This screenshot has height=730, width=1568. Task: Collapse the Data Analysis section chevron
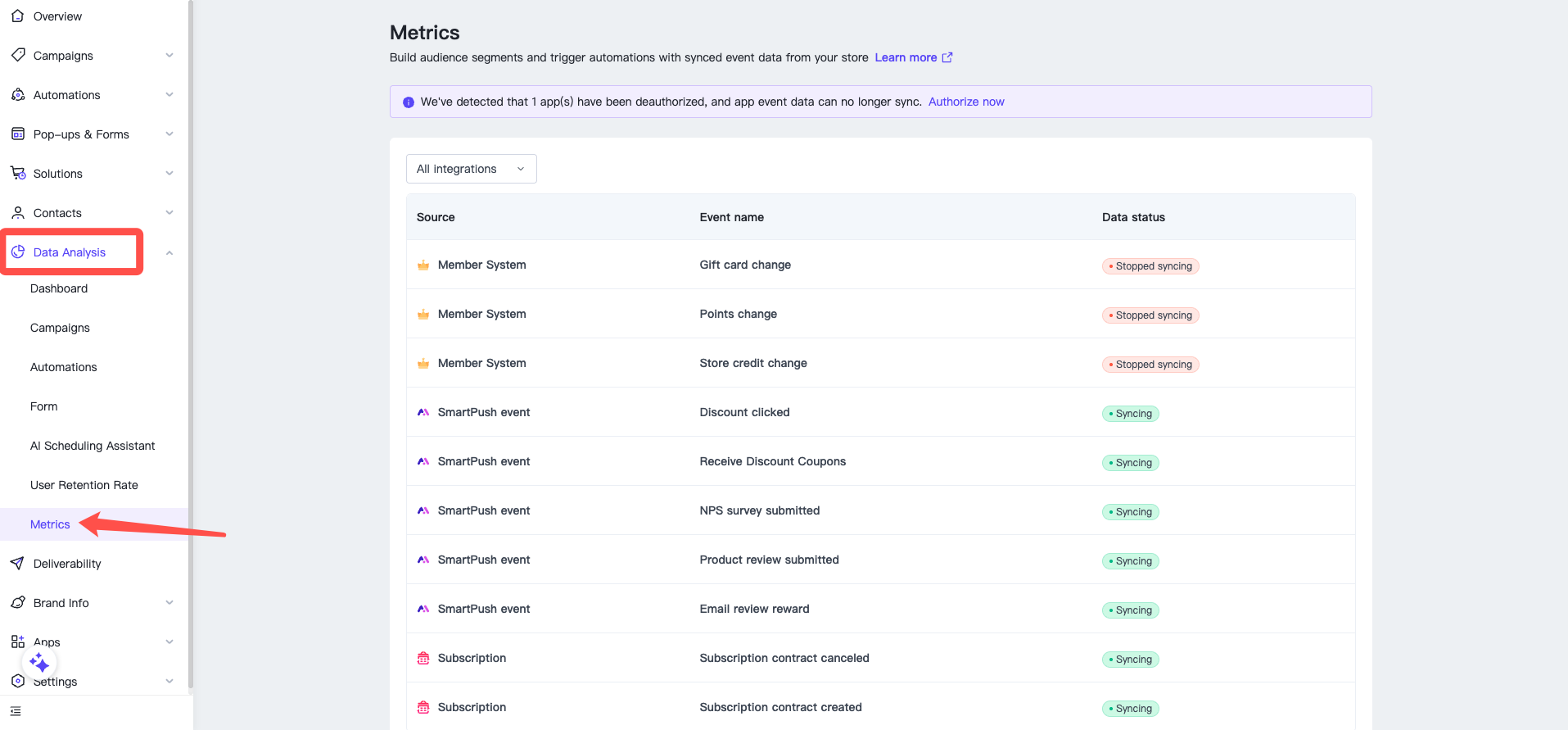click(x=169, y=252)
